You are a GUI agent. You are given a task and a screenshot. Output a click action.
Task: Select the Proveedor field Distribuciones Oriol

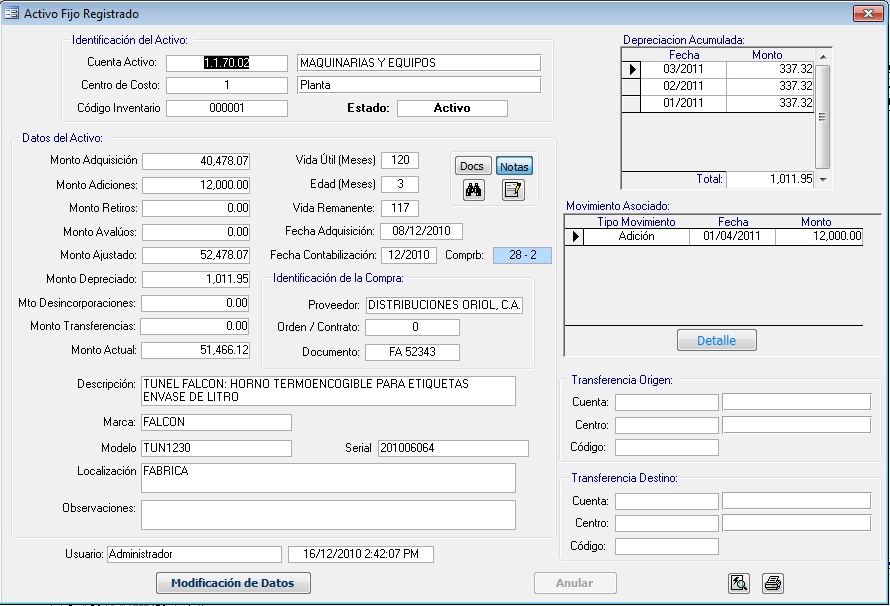click(x=444, y=305)
